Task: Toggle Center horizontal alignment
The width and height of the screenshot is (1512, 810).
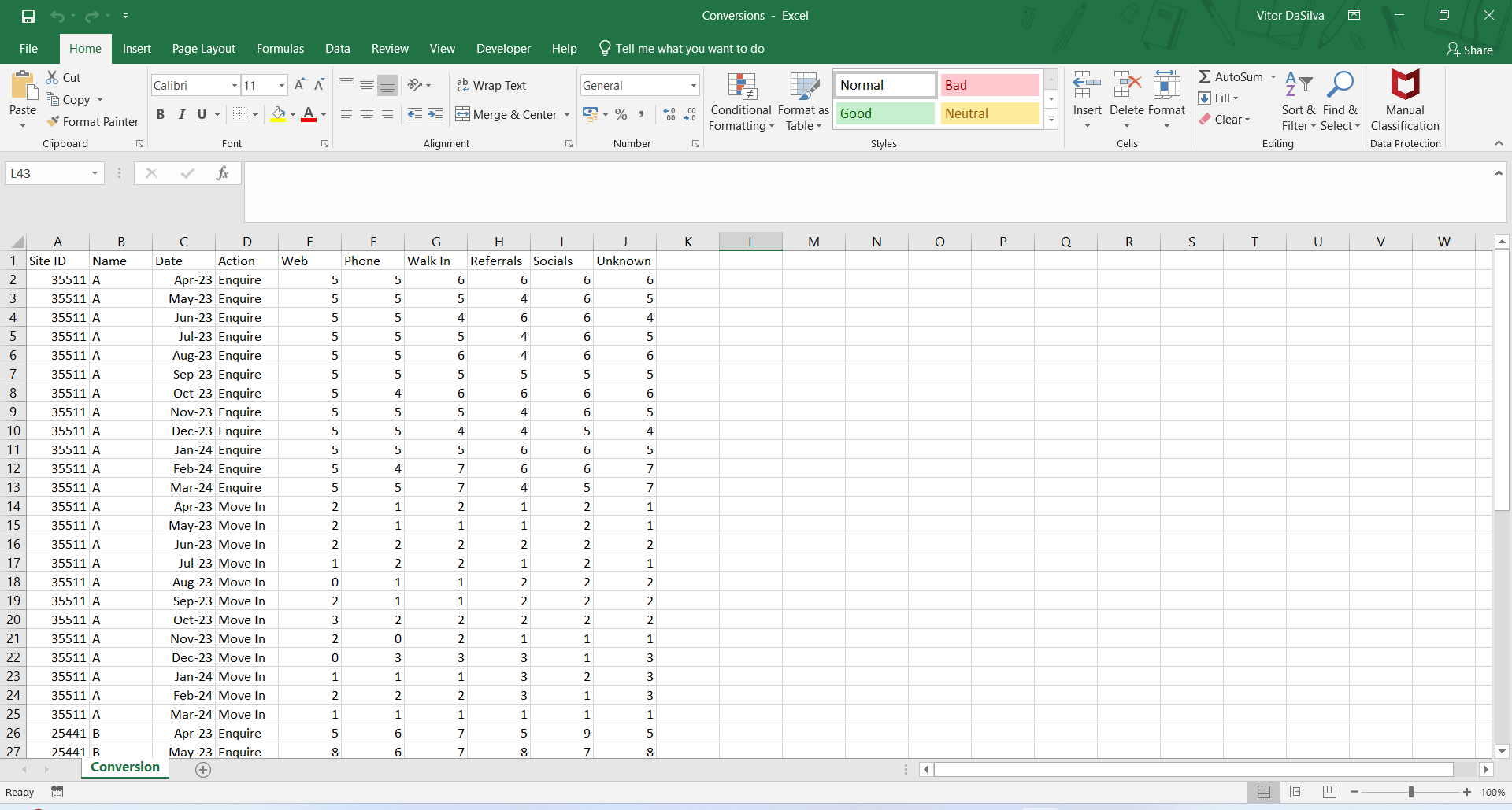Action: coord(367,114)
